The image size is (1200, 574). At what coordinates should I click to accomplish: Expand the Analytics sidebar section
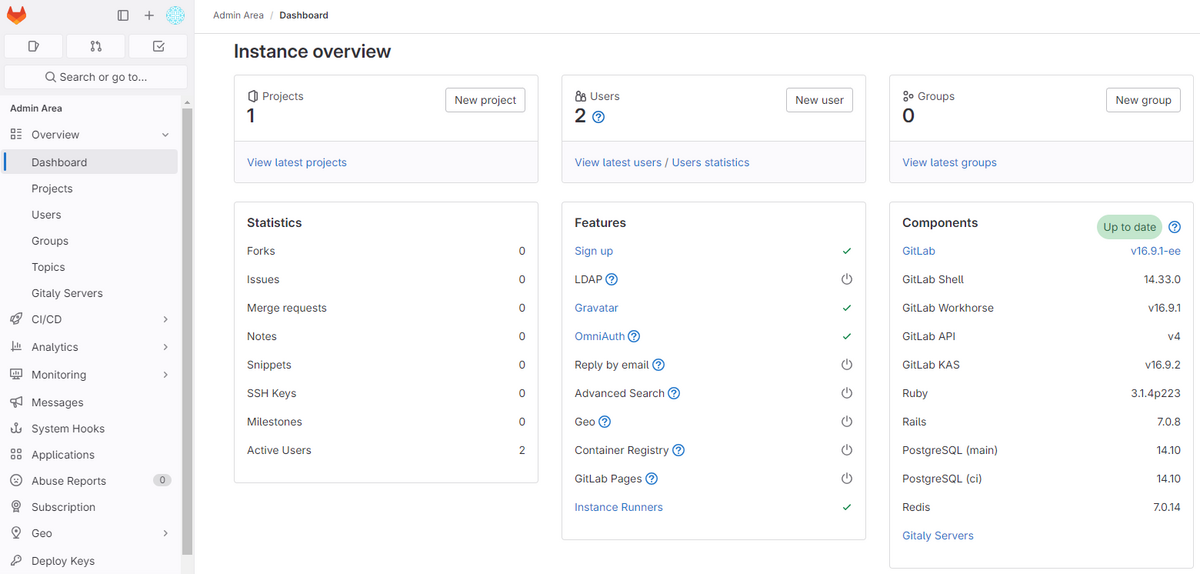(x=165, y=347)
